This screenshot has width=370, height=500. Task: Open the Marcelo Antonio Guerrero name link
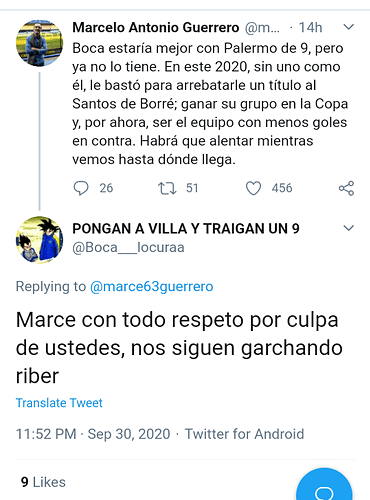coord(156,27)
